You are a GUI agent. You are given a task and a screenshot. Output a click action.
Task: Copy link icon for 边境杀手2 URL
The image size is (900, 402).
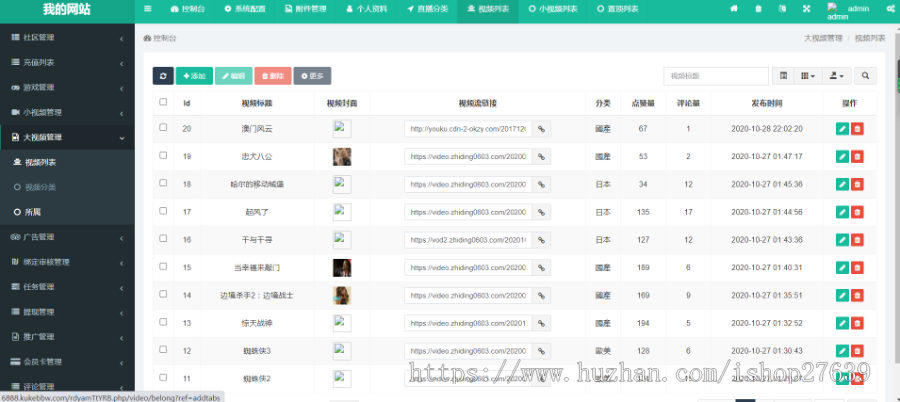tap(541, 295)
